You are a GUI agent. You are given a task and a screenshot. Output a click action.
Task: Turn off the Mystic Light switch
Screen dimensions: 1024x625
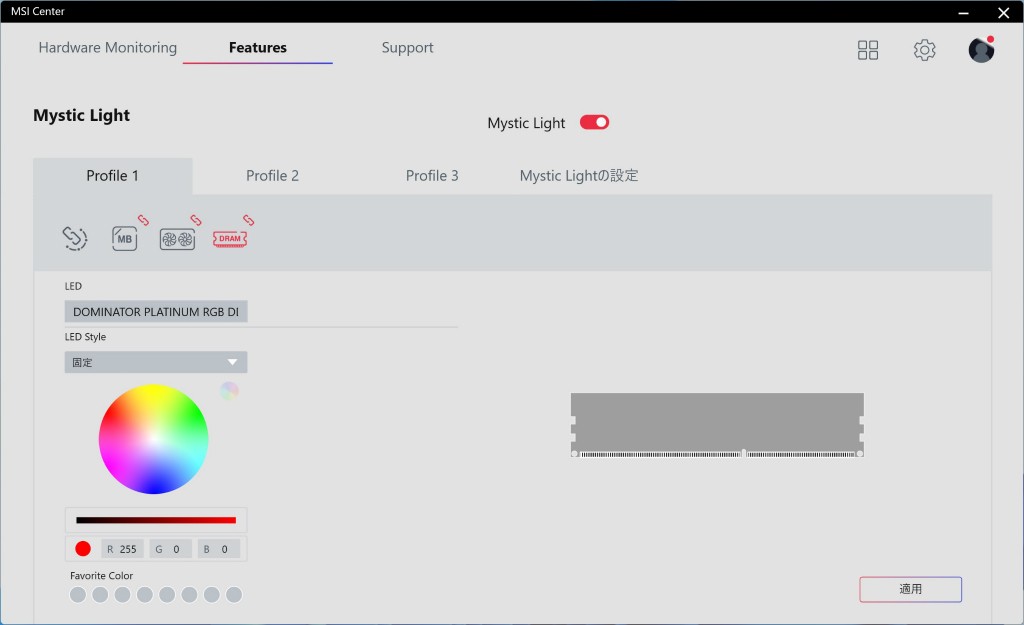(x=594, y=122)
